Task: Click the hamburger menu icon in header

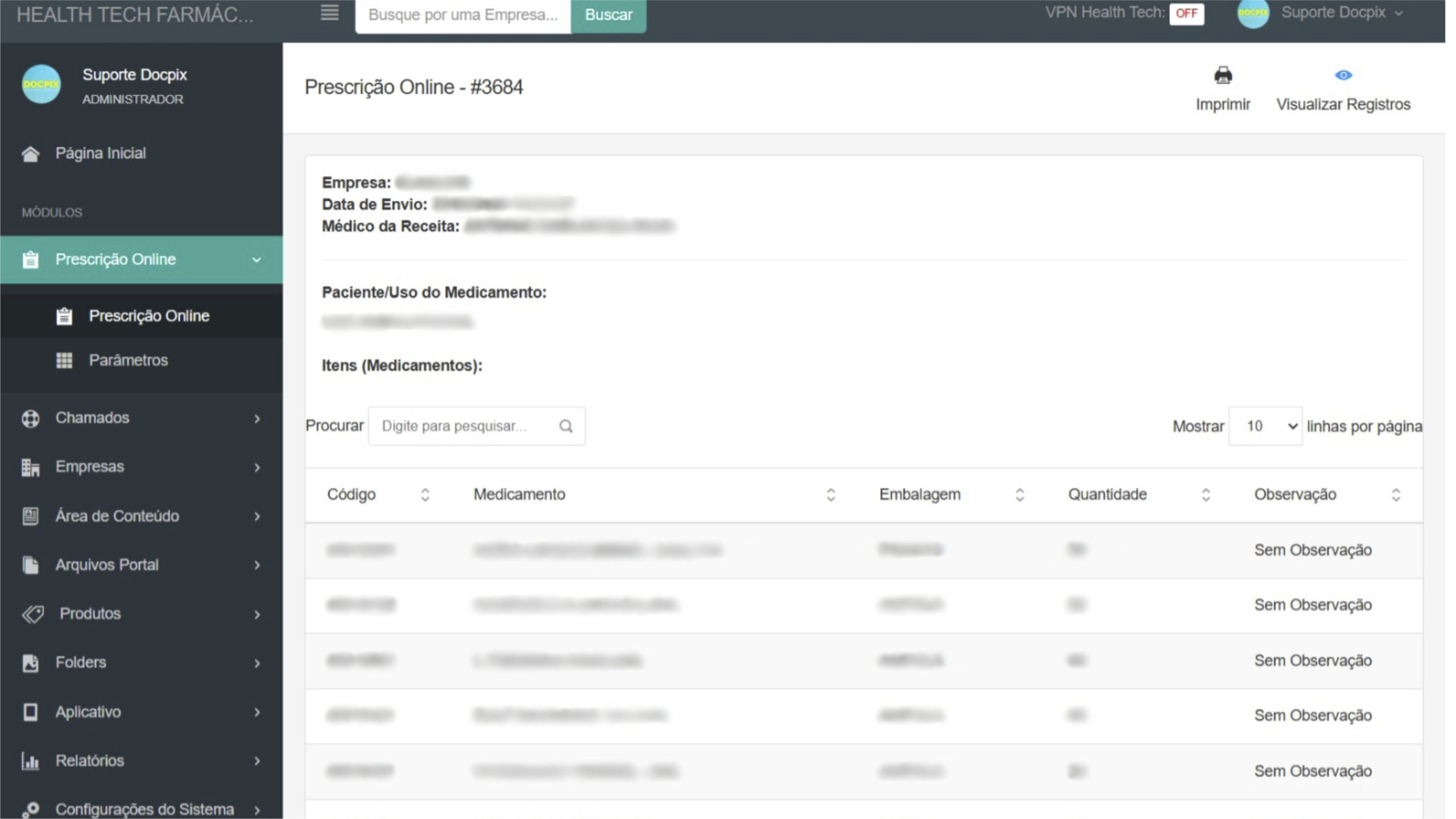Action: click(329, 13)
